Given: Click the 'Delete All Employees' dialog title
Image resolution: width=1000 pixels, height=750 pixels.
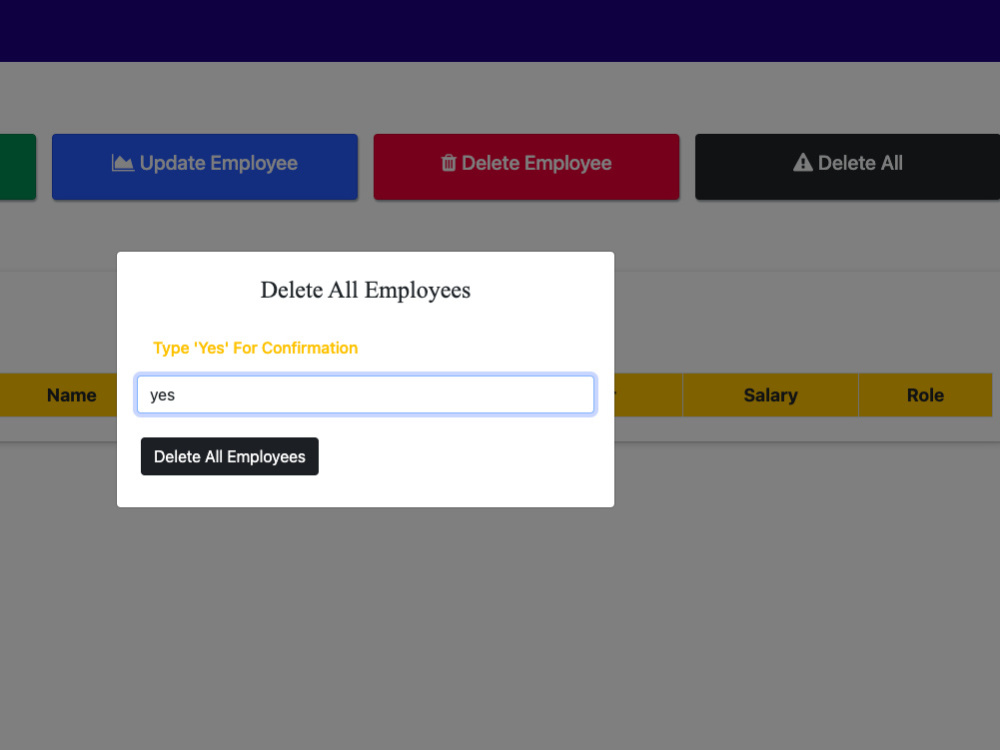Looking at the screenshot, I should [365, 290].
